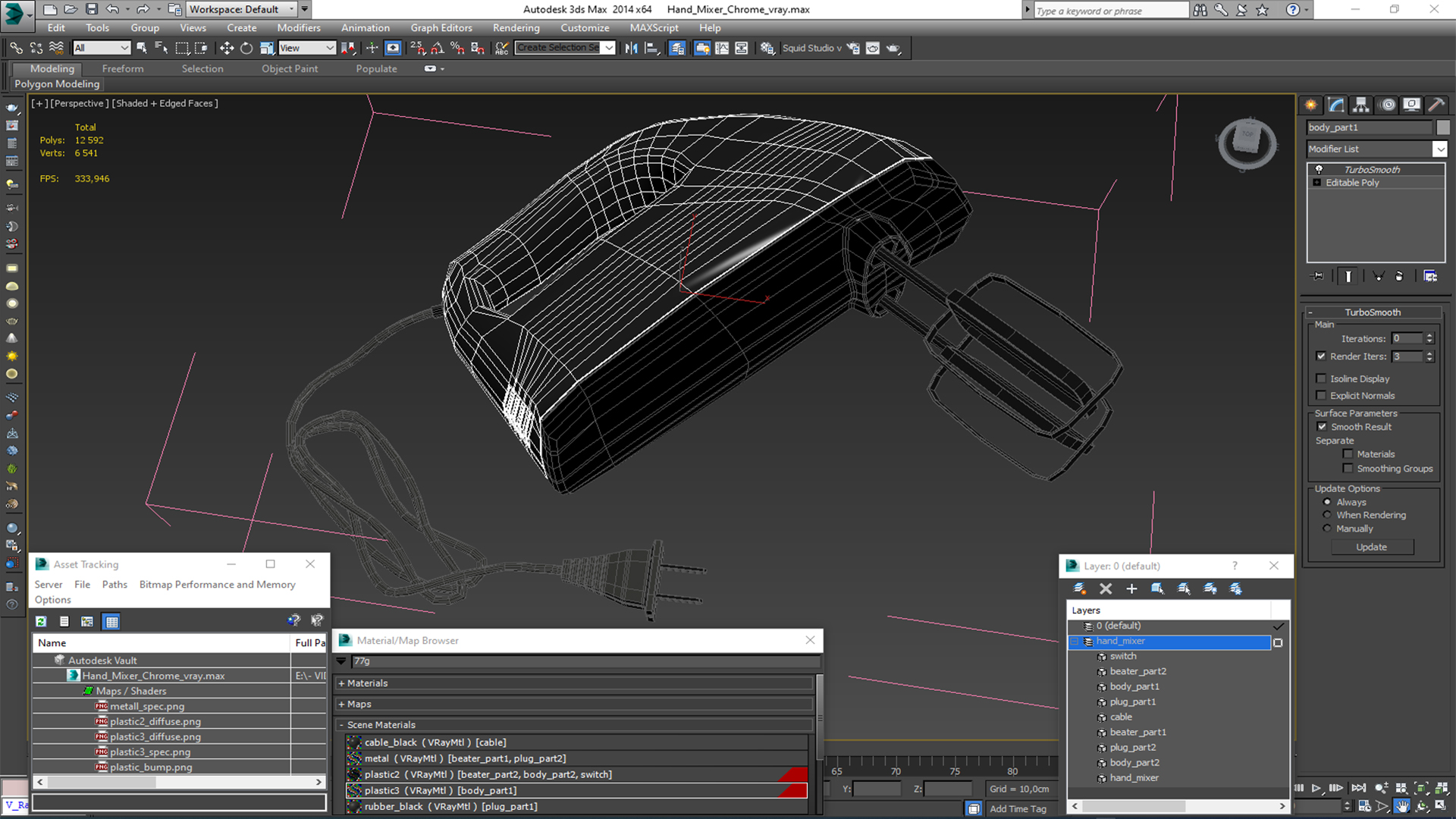Image resolution: width=1456 pixels, height=819 pixels.
Task: Collapse hand_mixer layer in Layers list
Action: point(1074,642)
